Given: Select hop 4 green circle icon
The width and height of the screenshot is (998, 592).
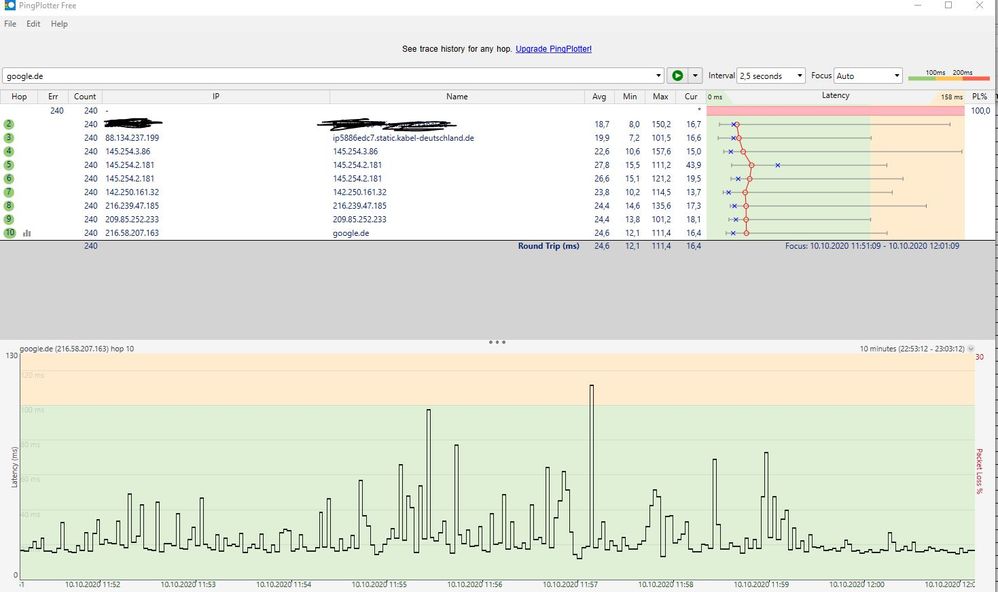Looking at the screenshot, I should click(x=9, y=152).
